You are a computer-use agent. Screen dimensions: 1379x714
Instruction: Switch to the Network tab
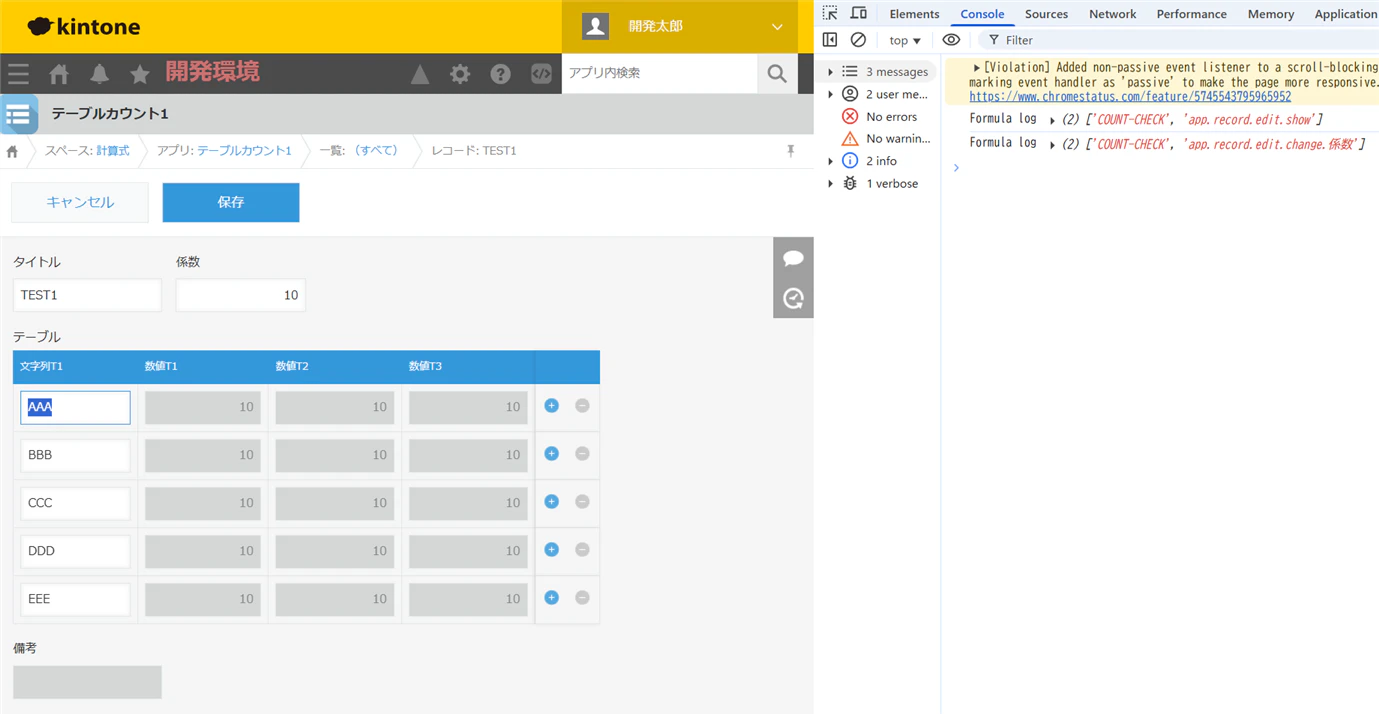coord(1112,14)
